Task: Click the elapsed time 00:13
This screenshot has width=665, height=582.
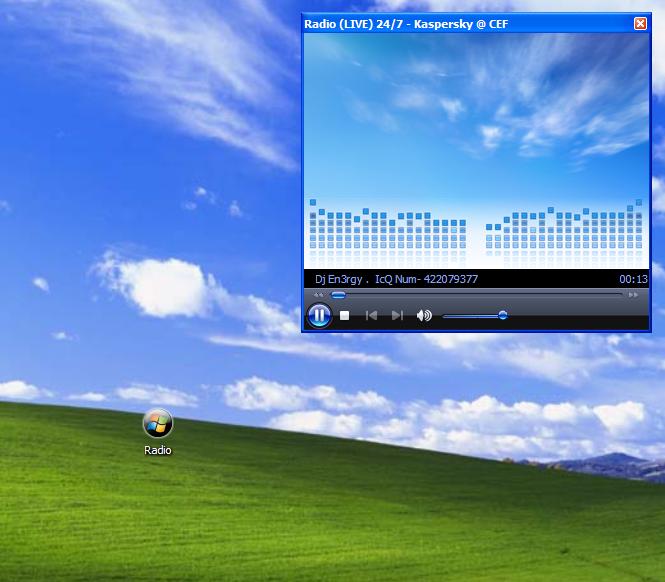Action: pos(633,279)
